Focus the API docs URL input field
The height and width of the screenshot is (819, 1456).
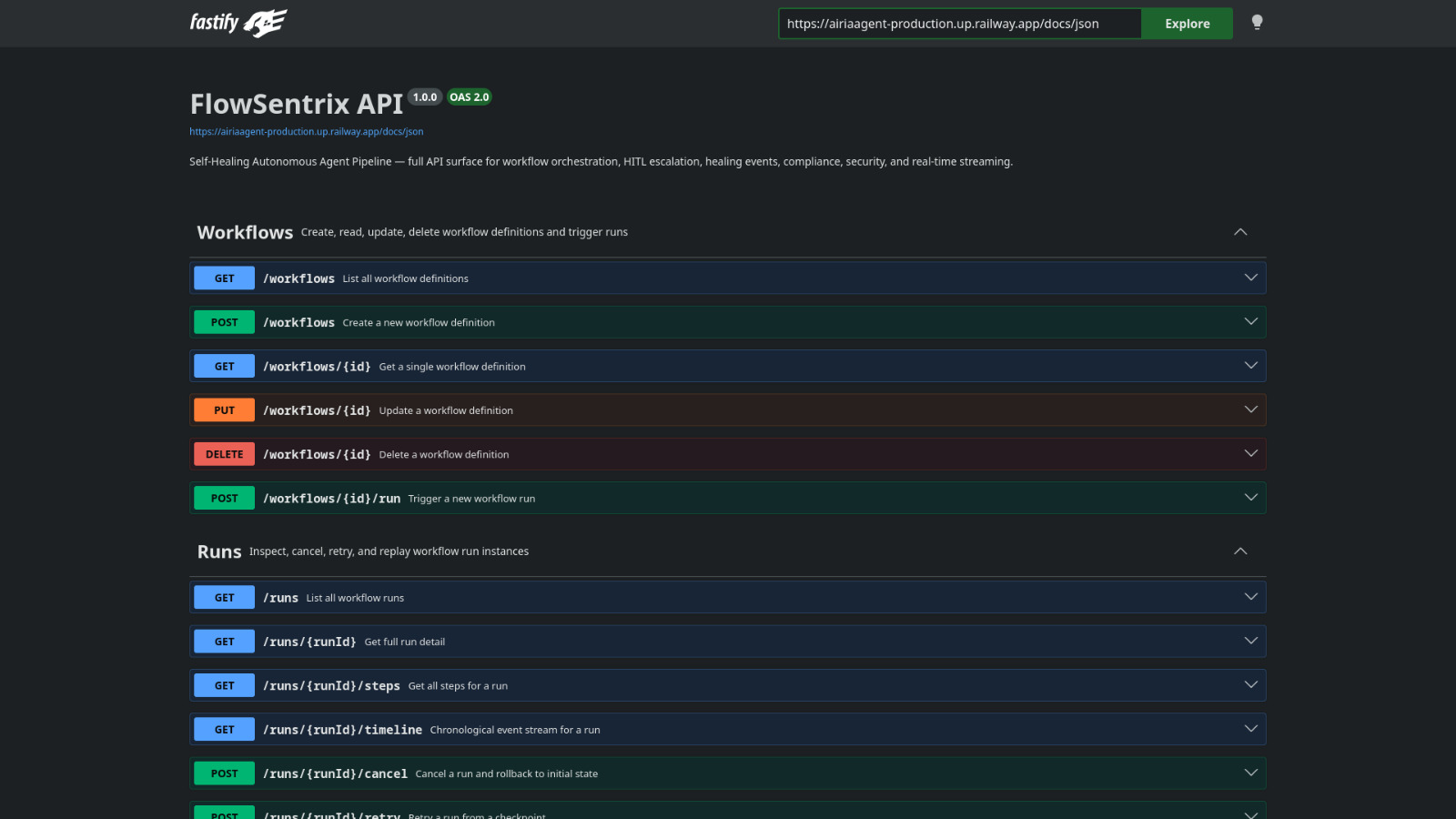pos(960,24)
